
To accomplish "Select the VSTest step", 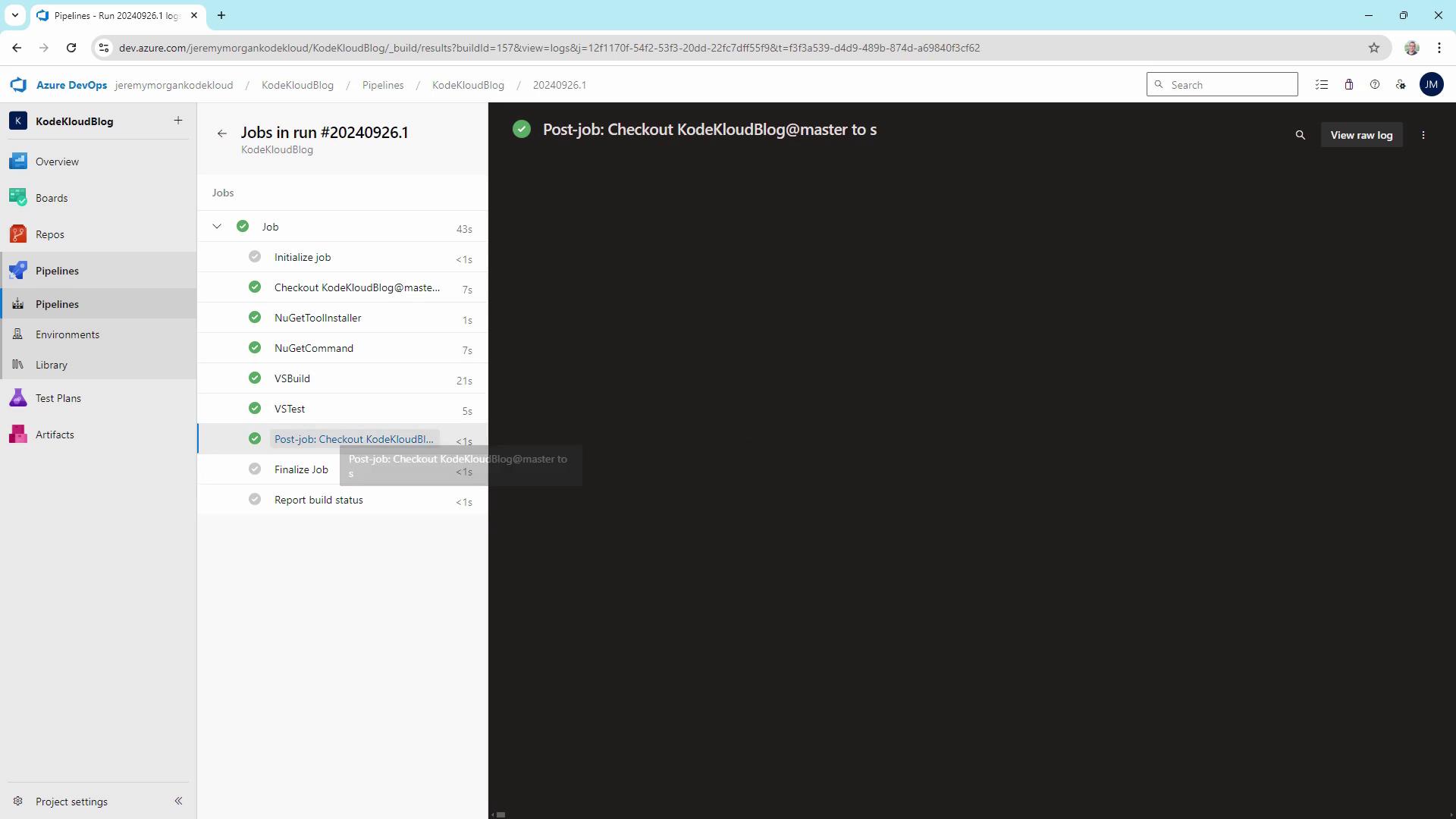I will (343, 409).
